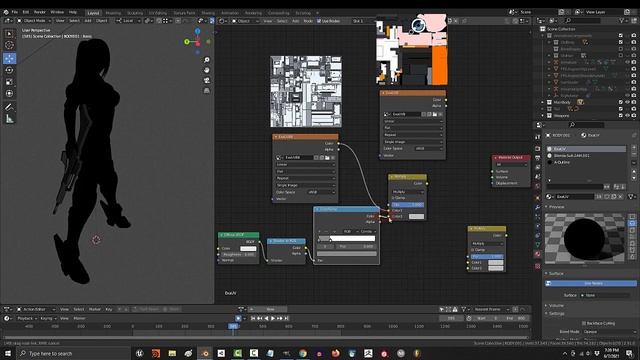The height and width of the screenshot is (360, 640).
Task: Click the viewport zoom magnifier icon
Action: [207, 60]
